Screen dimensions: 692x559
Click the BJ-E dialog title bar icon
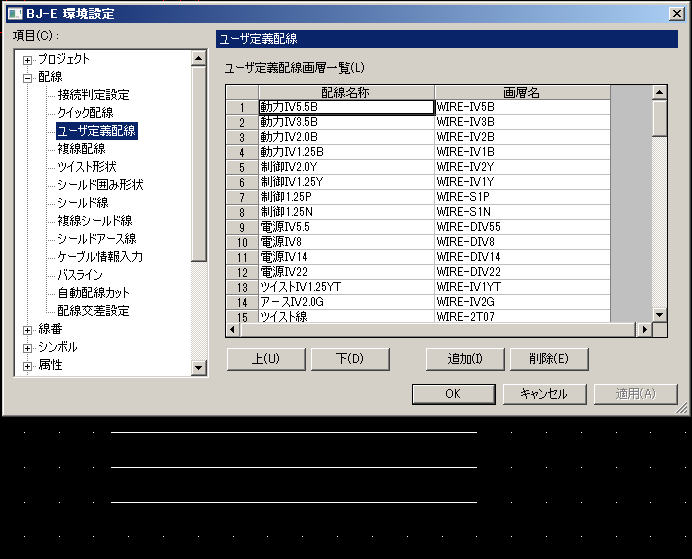(15, 14)
